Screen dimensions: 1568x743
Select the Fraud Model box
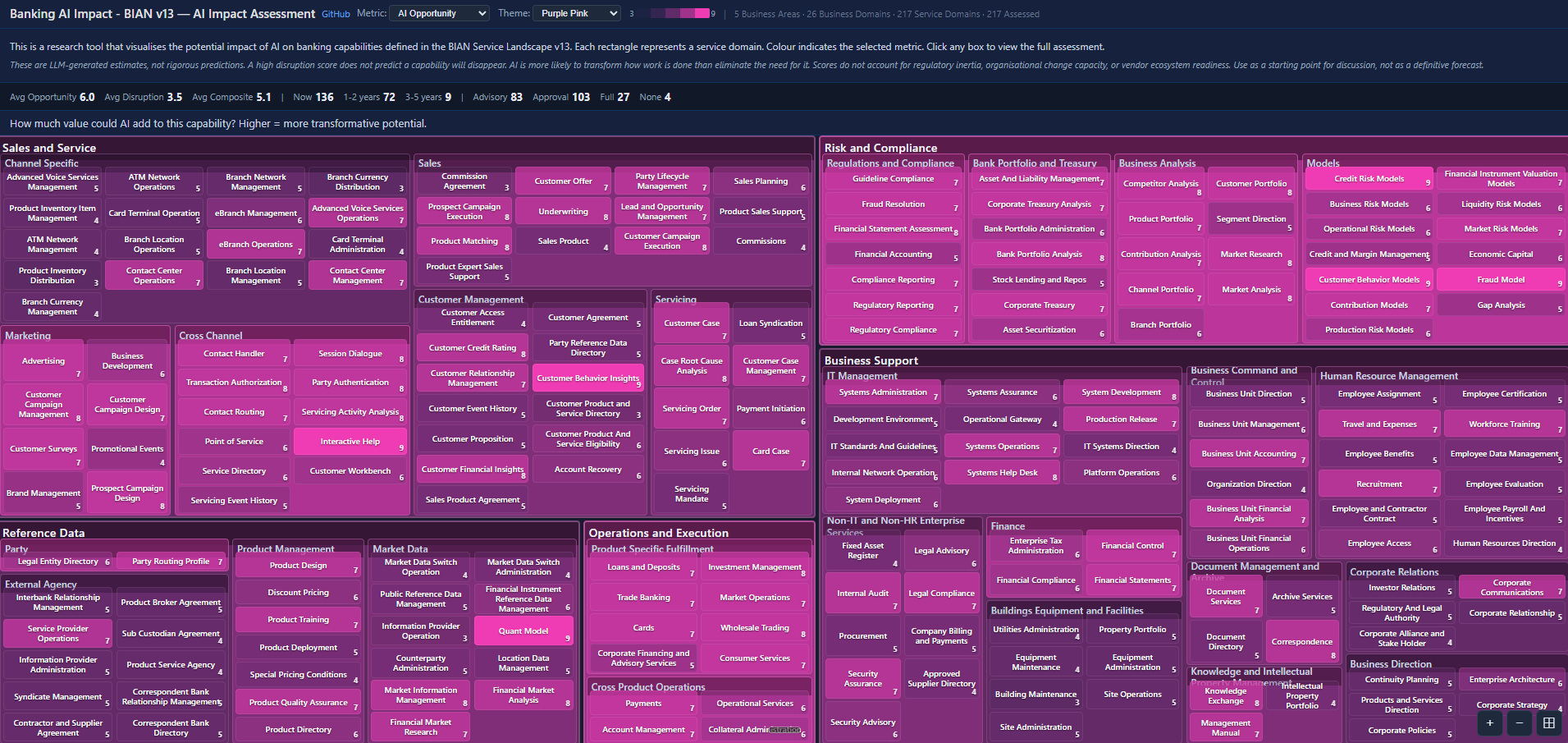click(x=1501, y=280)
